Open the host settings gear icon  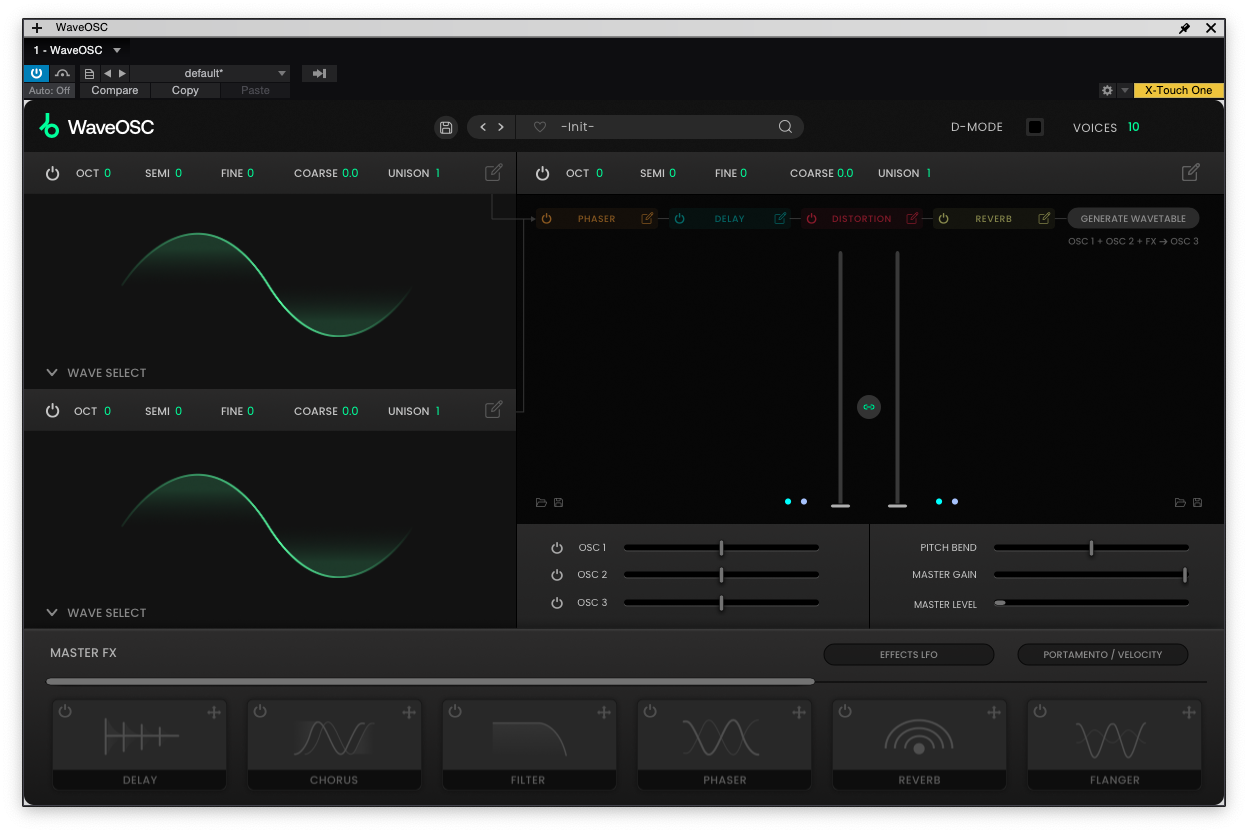pyautogui.click(x=1107, y=90)
